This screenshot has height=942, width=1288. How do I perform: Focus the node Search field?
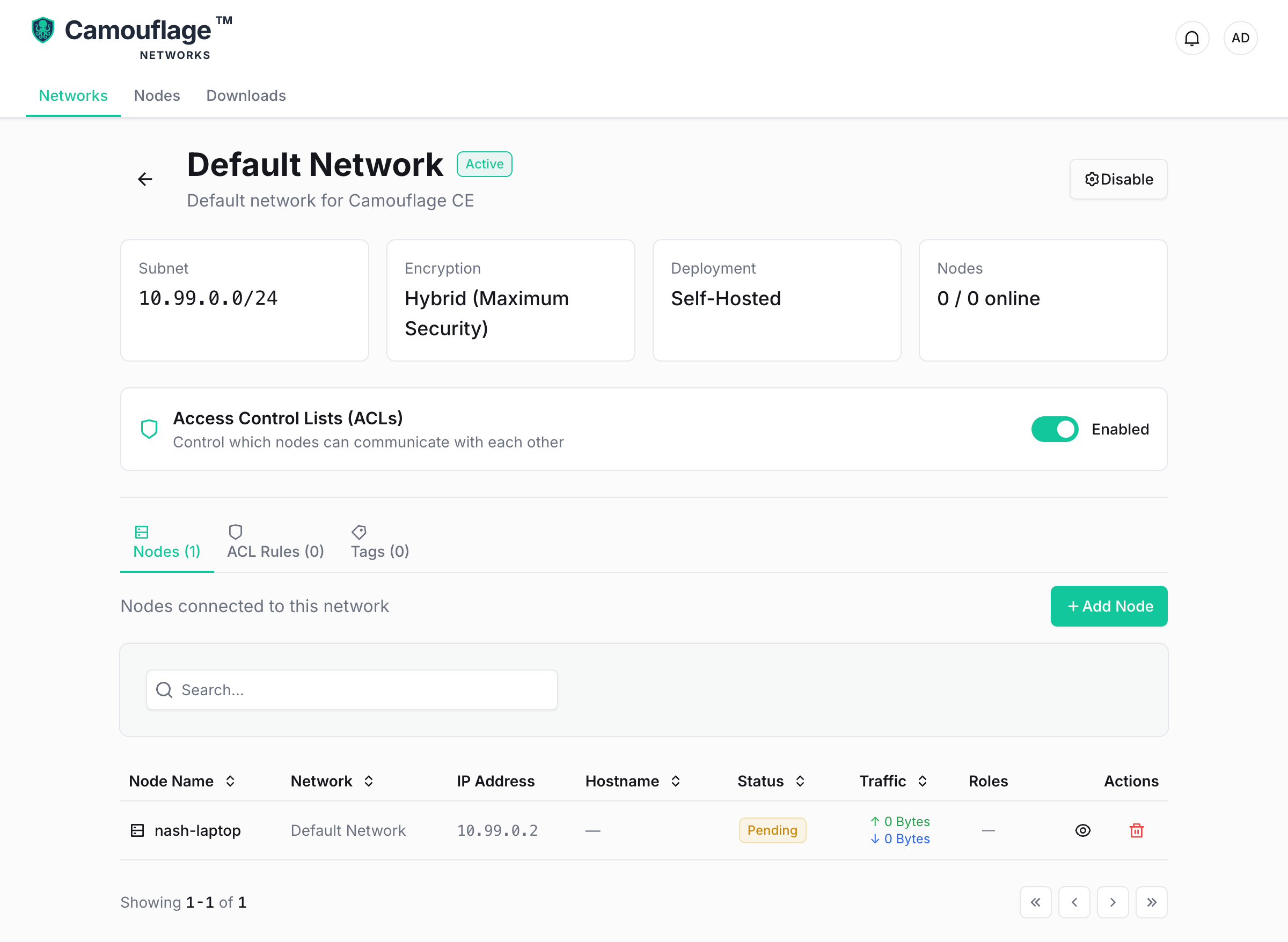[352, 690]
